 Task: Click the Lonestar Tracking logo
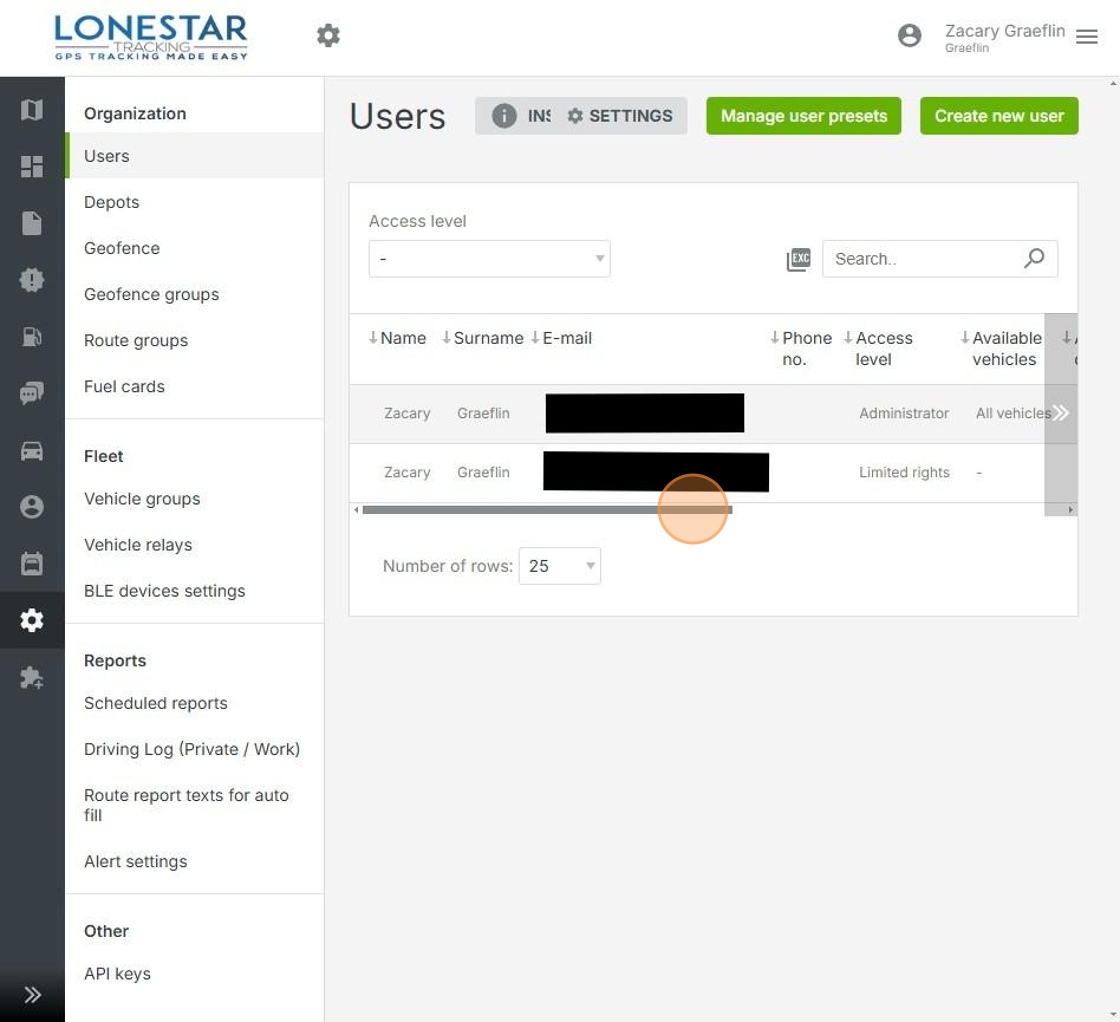(151, 37)
